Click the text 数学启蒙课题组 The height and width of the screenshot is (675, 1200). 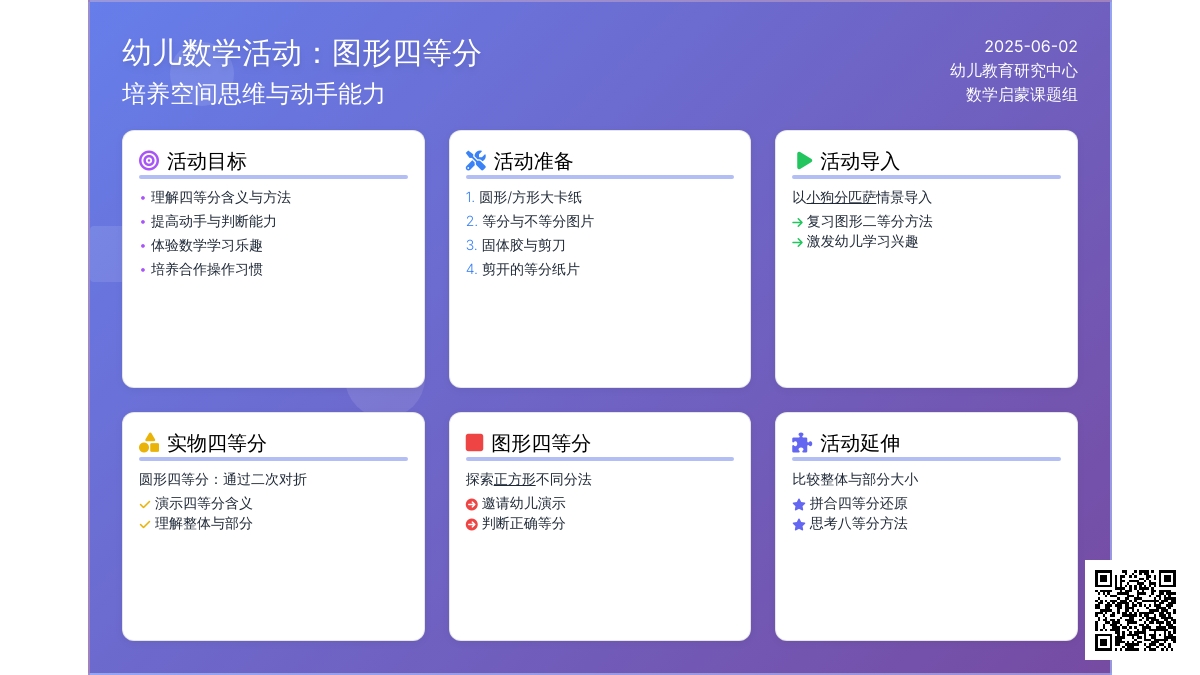(x=1022, y=94)
